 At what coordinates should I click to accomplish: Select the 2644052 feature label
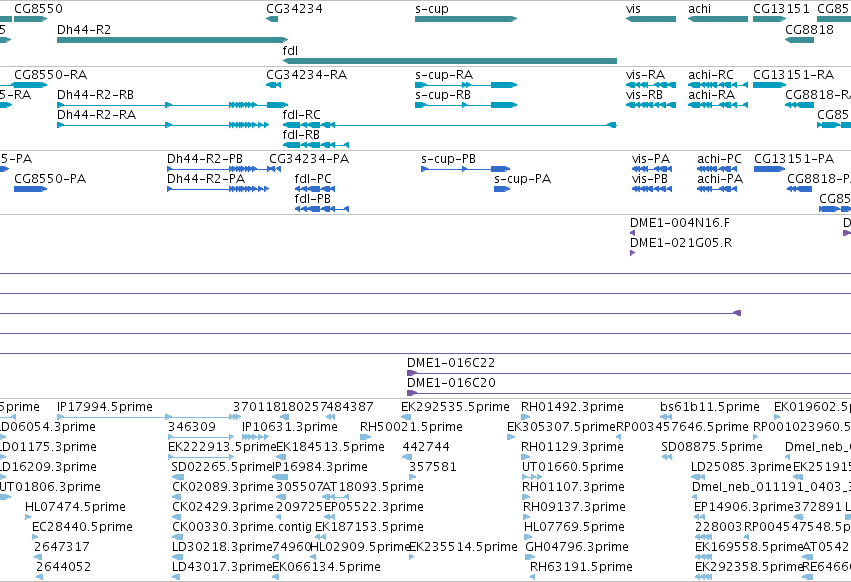[63, 567]
